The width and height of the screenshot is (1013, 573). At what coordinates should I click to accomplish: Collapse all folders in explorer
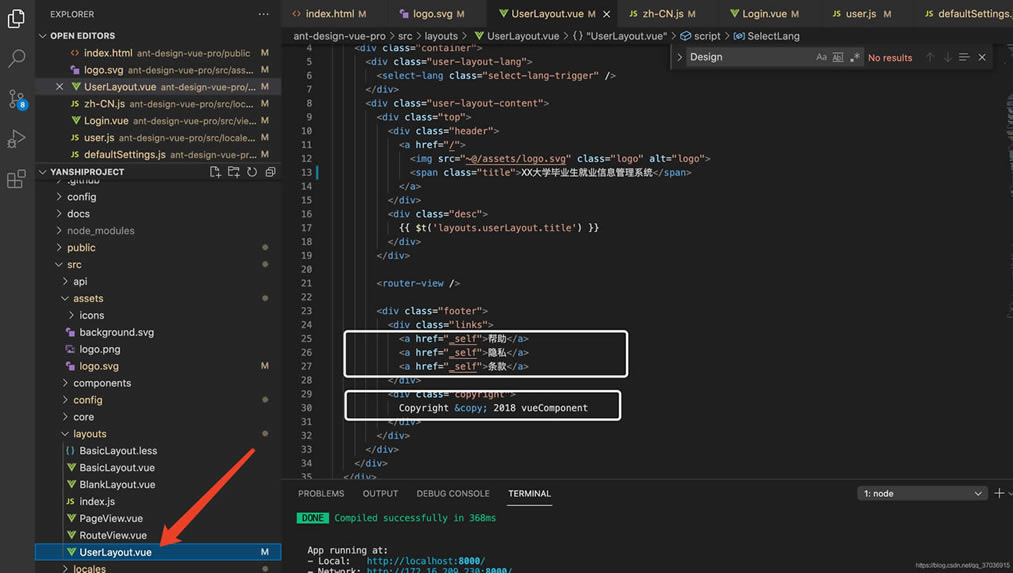[271, 172]
